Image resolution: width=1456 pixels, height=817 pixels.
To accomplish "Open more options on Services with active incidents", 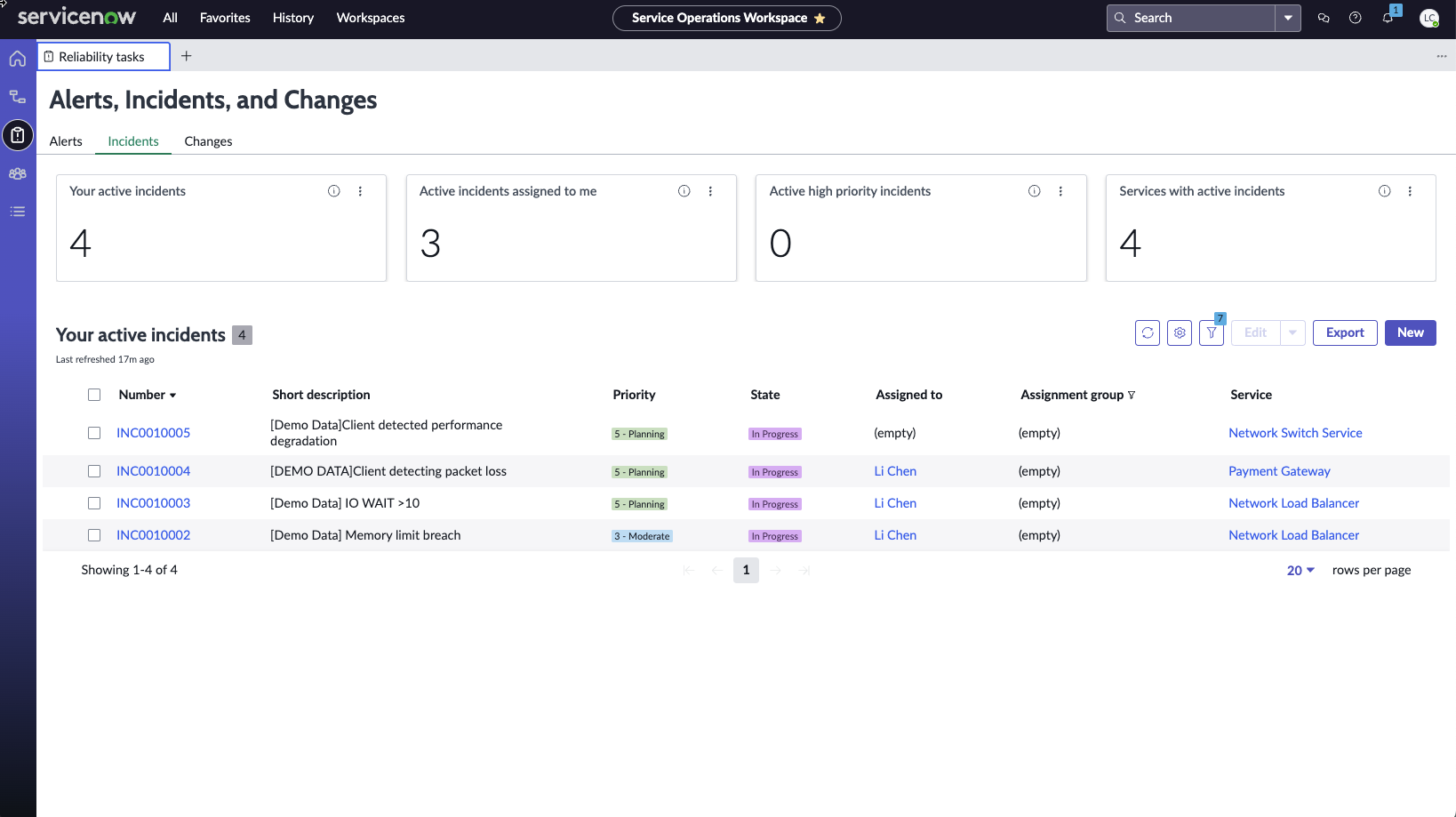I will tap(1410, 191).
